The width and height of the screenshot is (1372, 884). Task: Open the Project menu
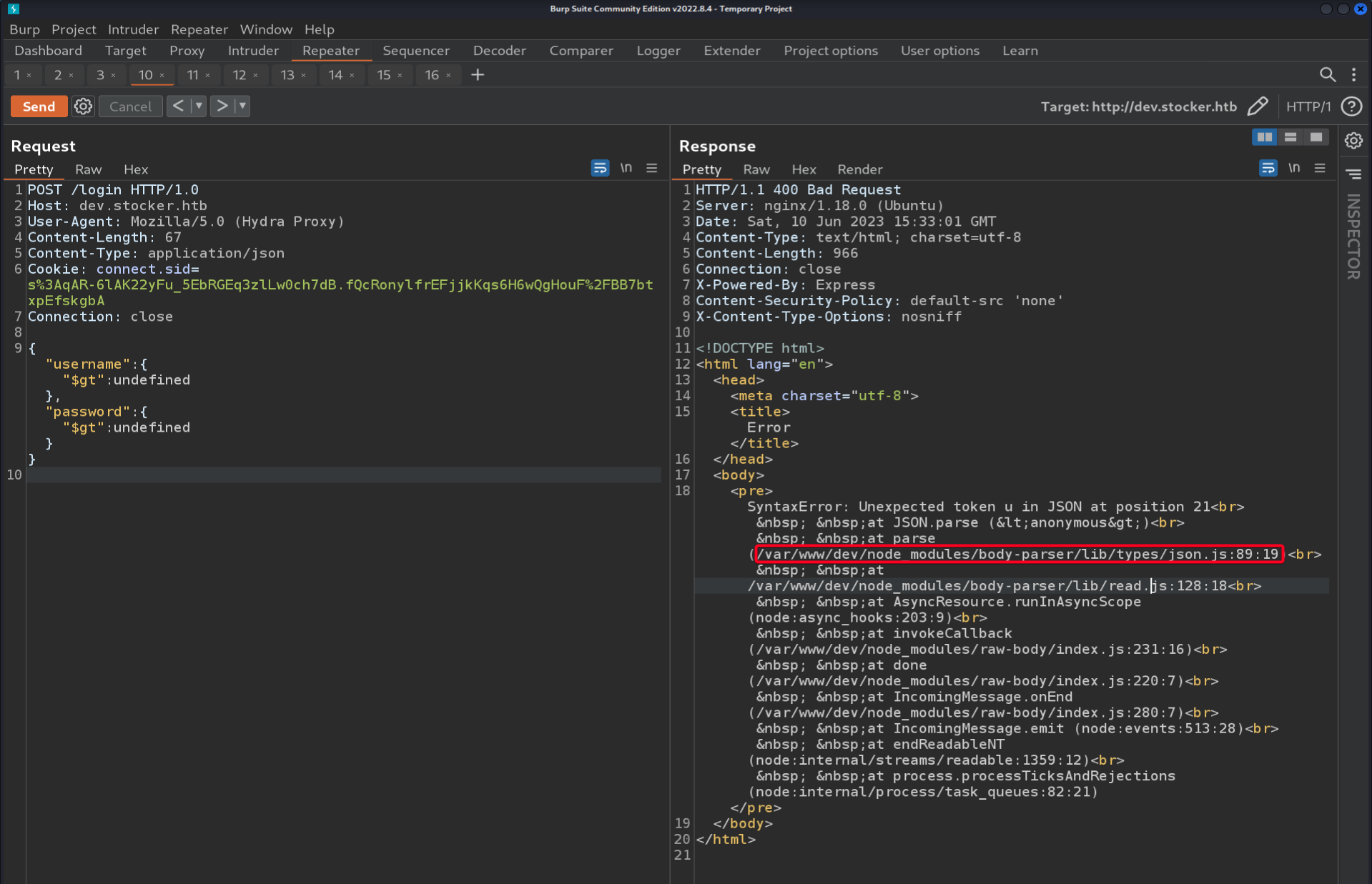tap(74, 29)
